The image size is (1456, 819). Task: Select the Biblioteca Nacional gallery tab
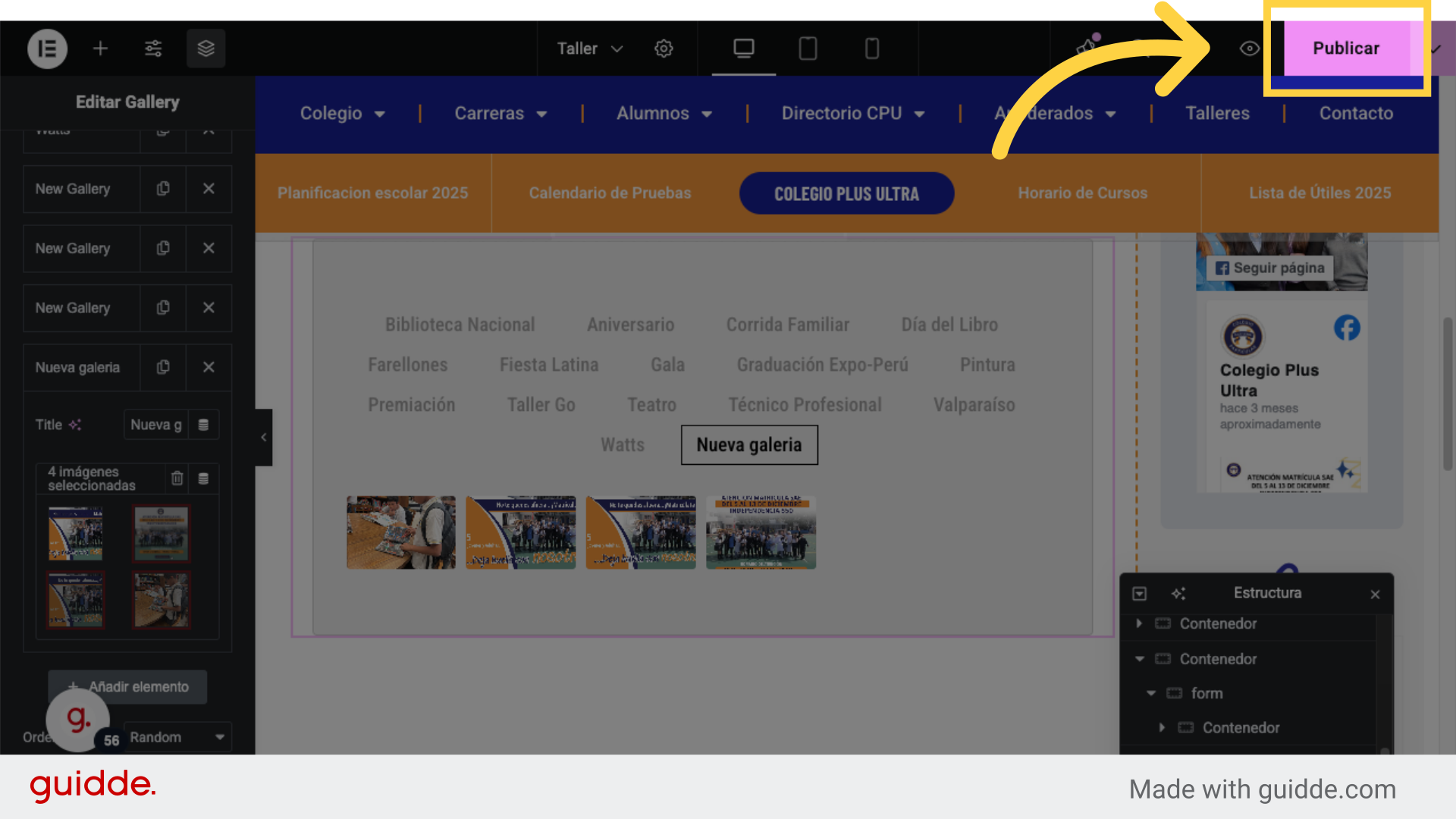460,325
